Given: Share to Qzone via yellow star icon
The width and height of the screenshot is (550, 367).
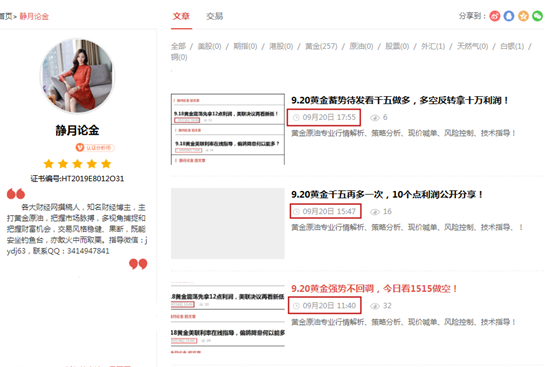Looking at the screenshot, I should (x=523, y=16).
